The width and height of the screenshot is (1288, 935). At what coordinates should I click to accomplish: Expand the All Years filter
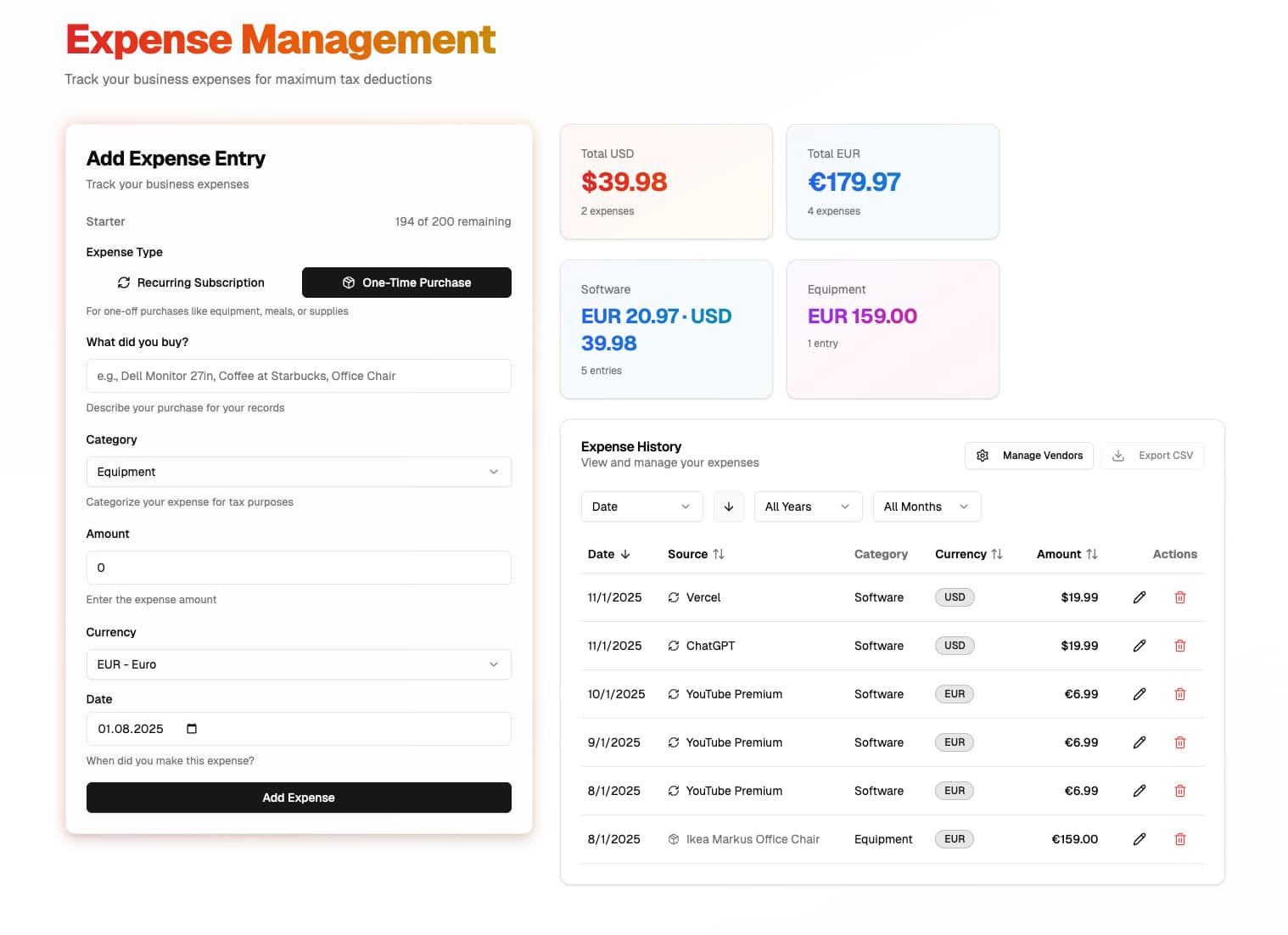807,507
